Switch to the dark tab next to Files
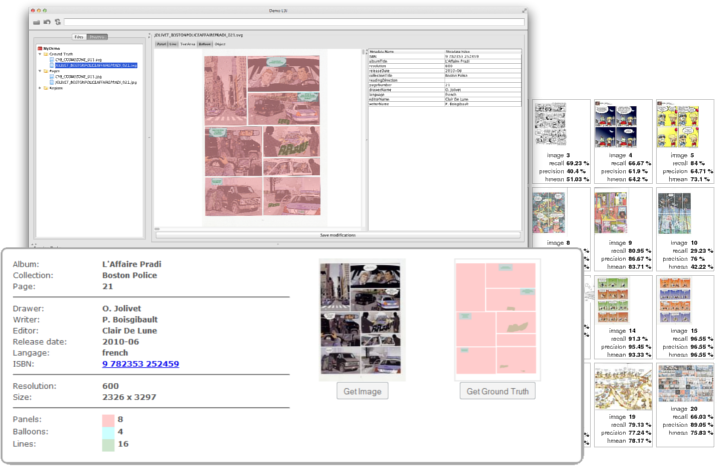This screenshot has width=717, height=466. (x=97, y=37)
